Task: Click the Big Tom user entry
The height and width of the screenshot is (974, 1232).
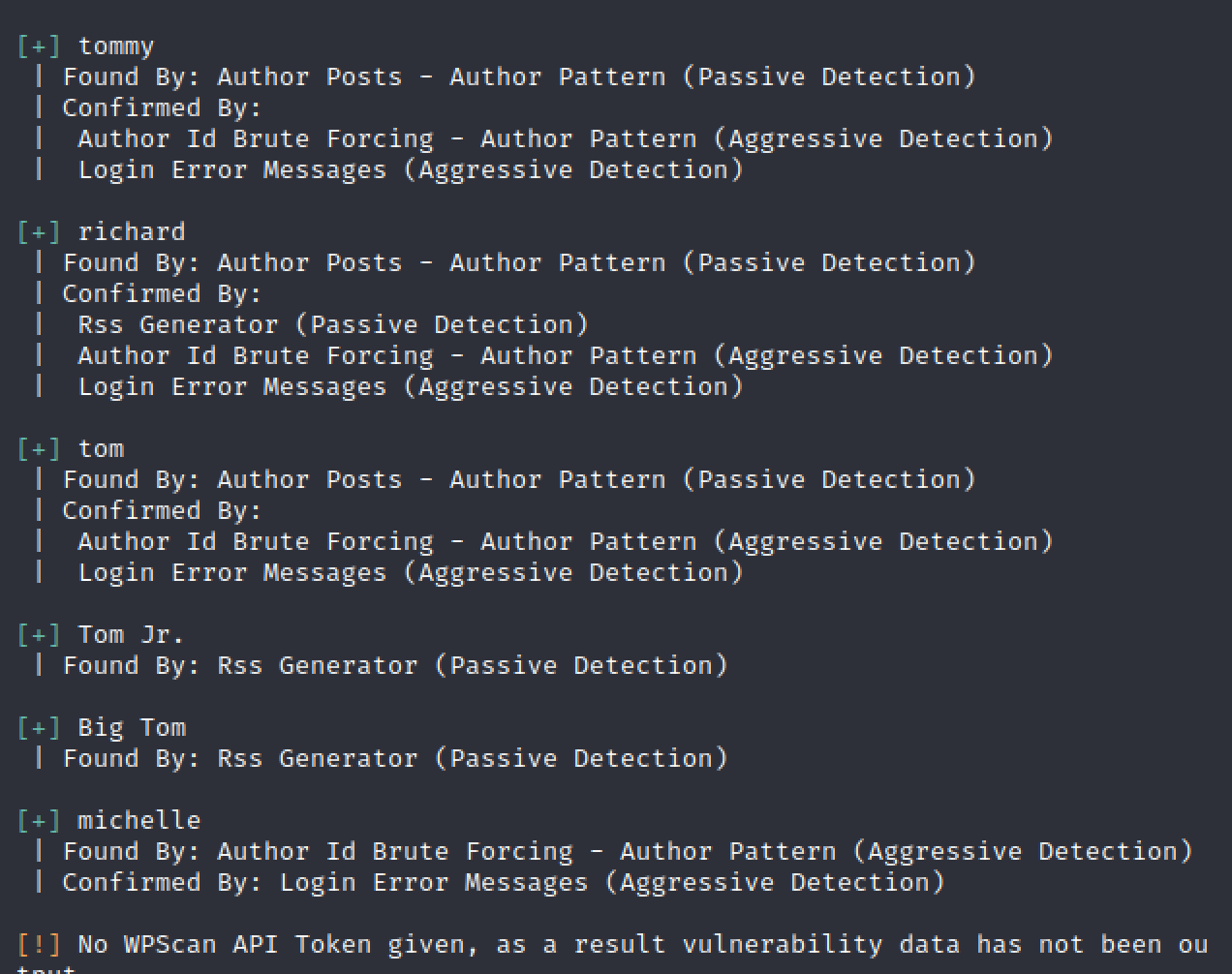Action: point(132,728)
